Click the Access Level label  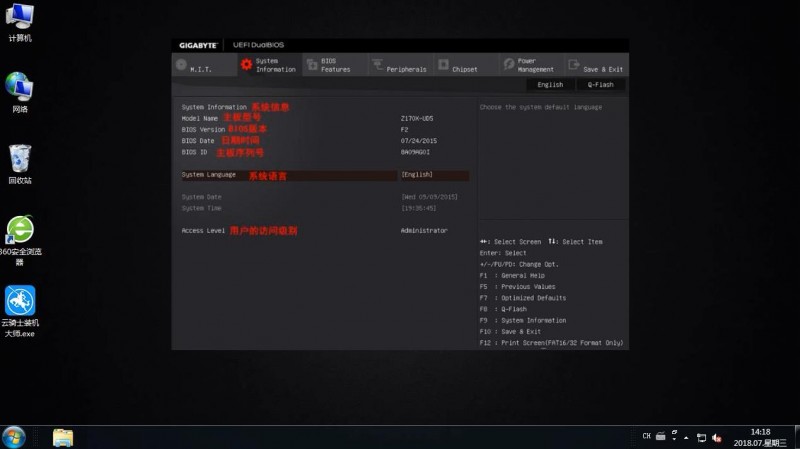[x=203, y=231]
